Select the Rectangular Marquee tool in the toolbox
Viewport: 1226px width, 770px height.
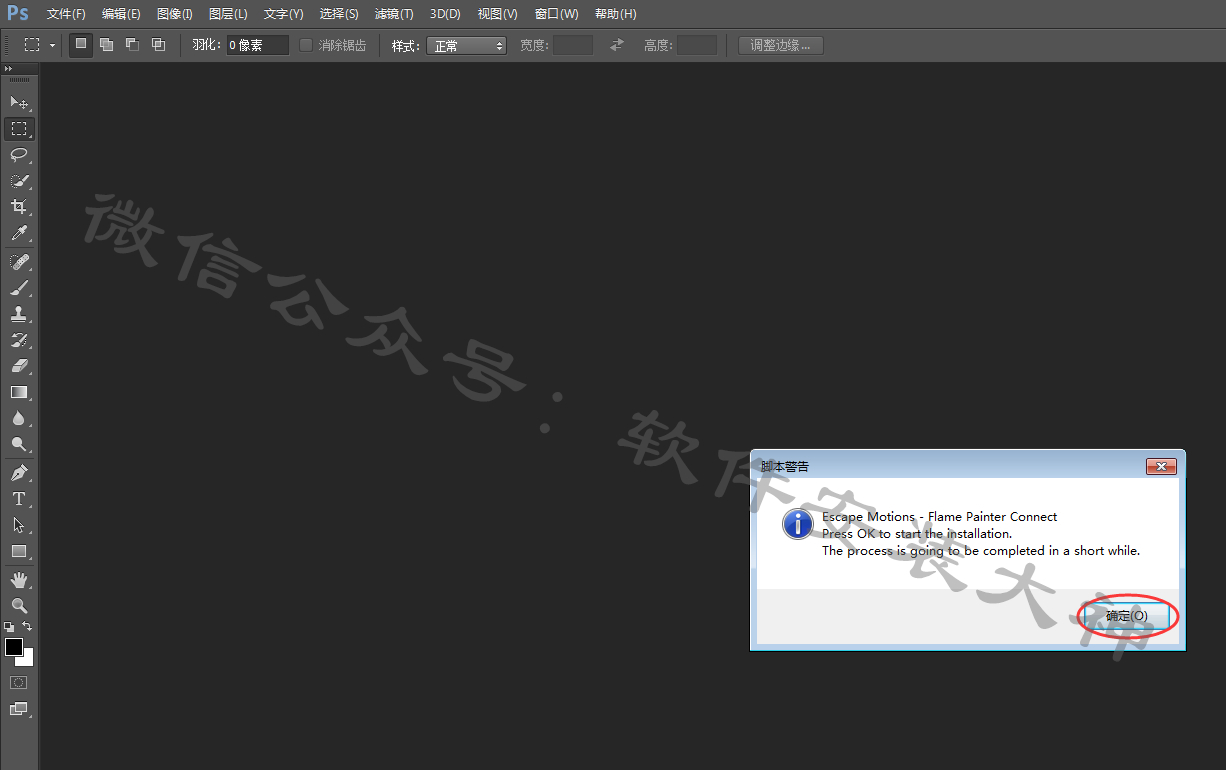click(x=19, y=129)
